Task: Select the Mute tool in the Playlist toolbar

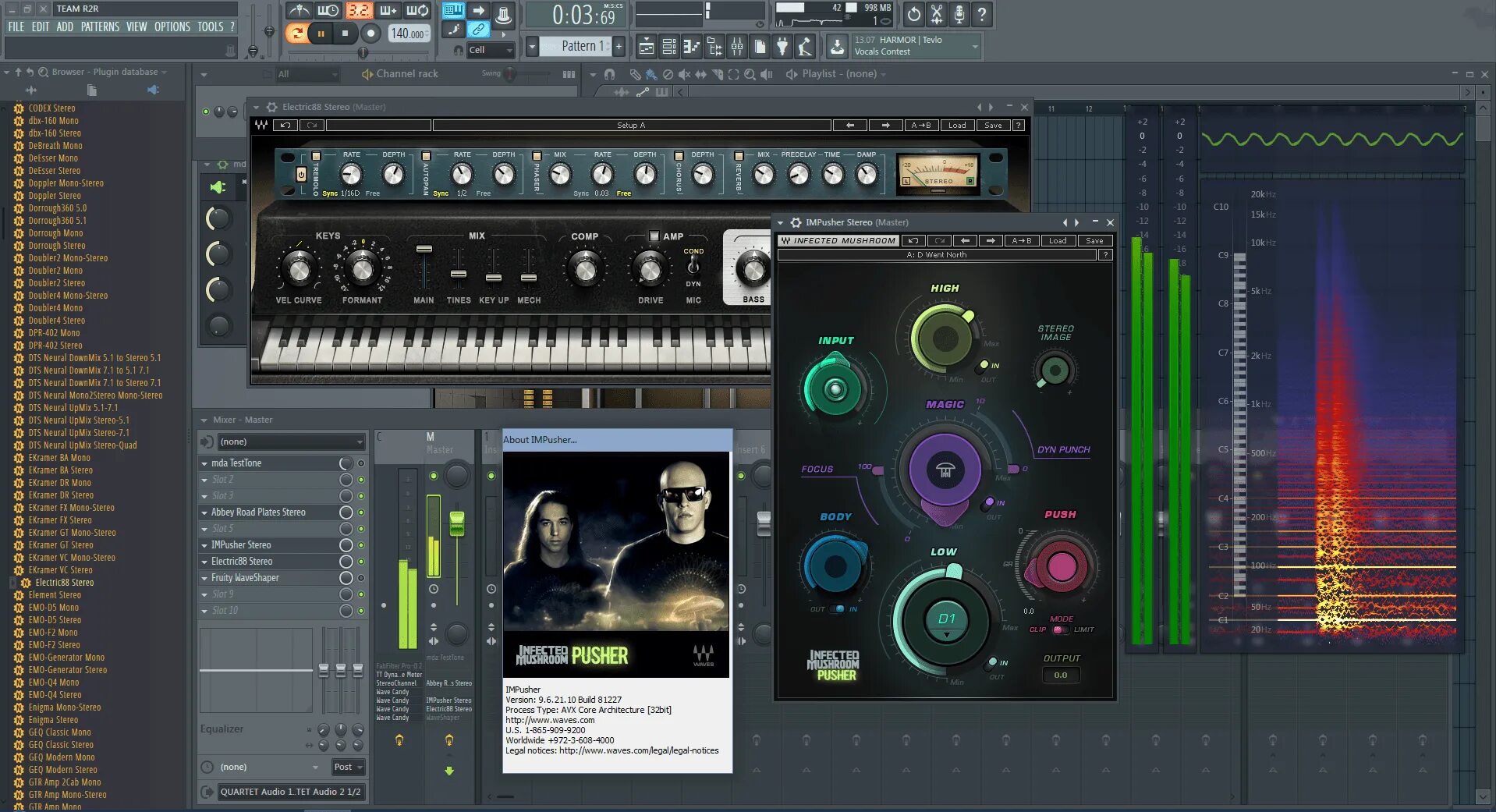Action: [685, 76]
